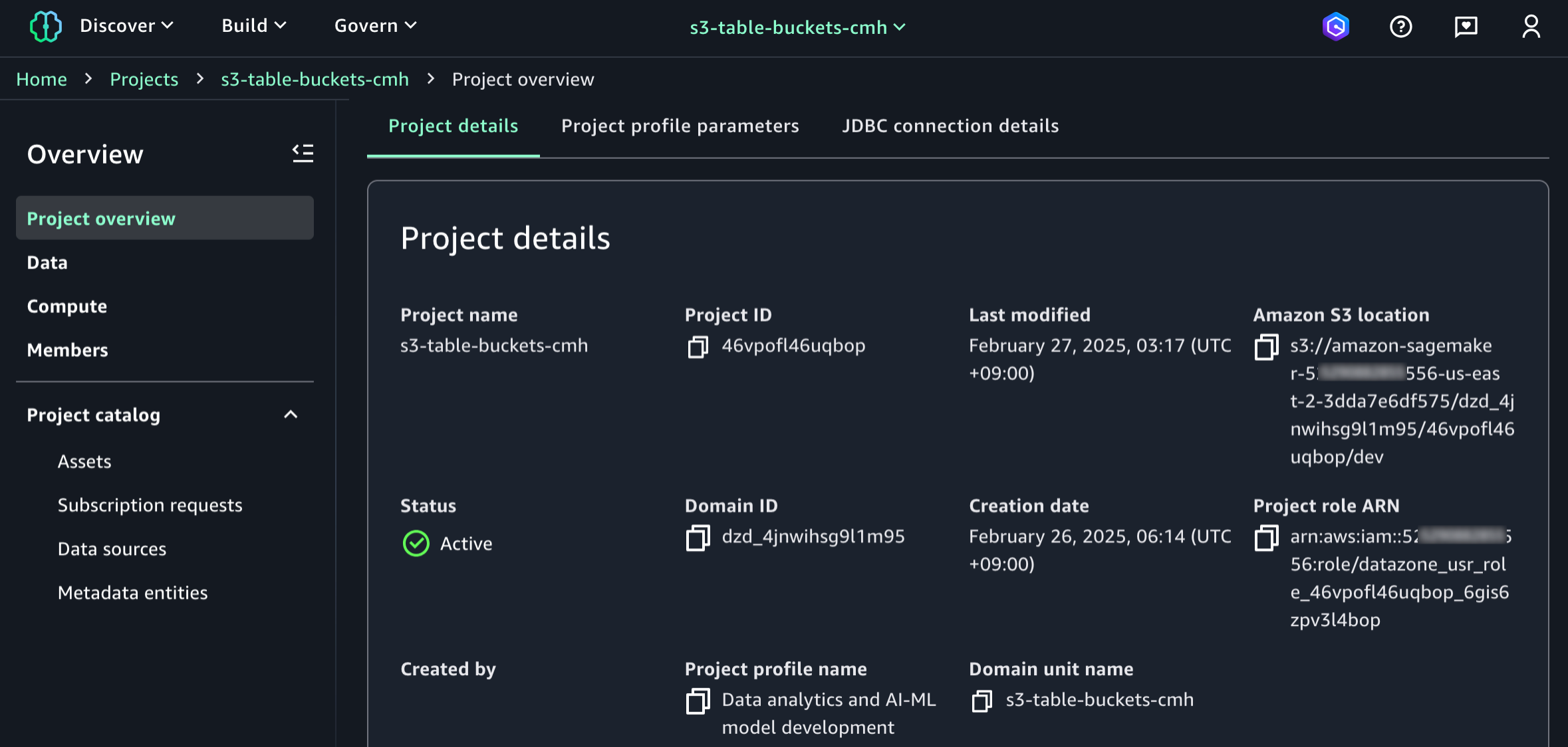Select Compute in the Overview menu
1568x747 pixels.
[66, 306]
